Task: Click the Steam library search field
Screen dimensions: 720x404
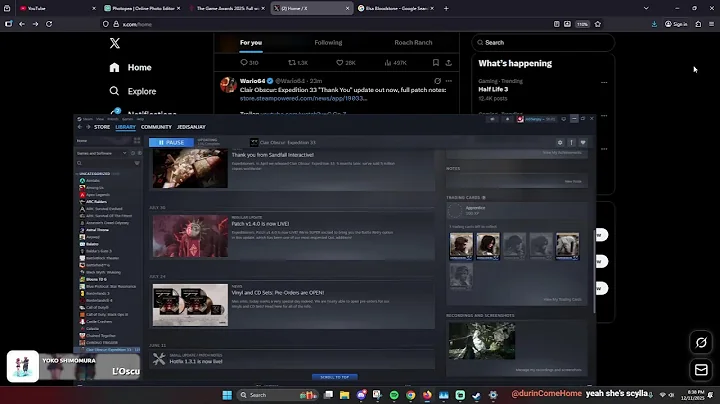Action: 105,163
